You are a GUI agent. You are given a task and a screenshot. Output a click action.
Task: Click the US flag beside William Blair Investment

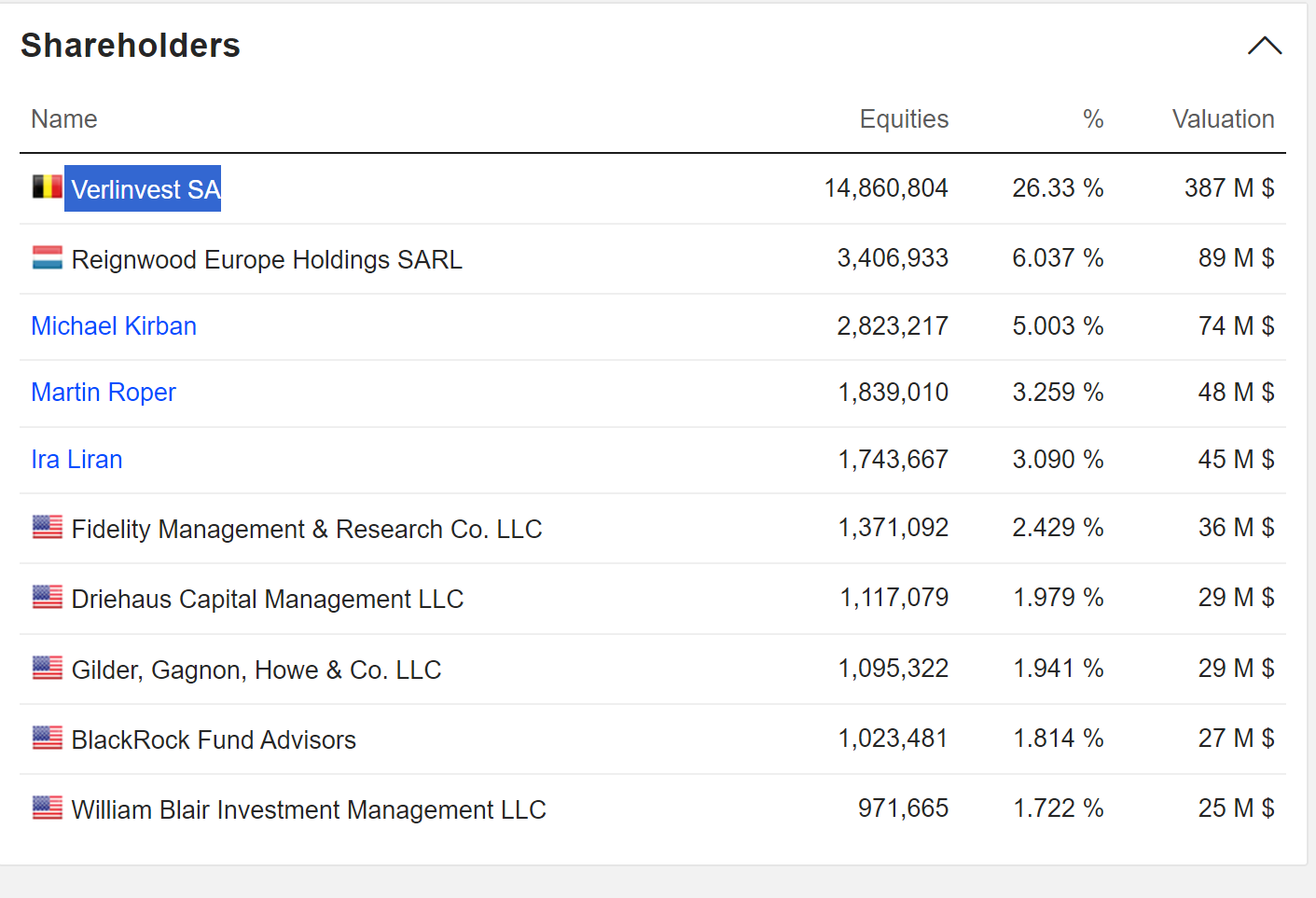pos(48,808)
